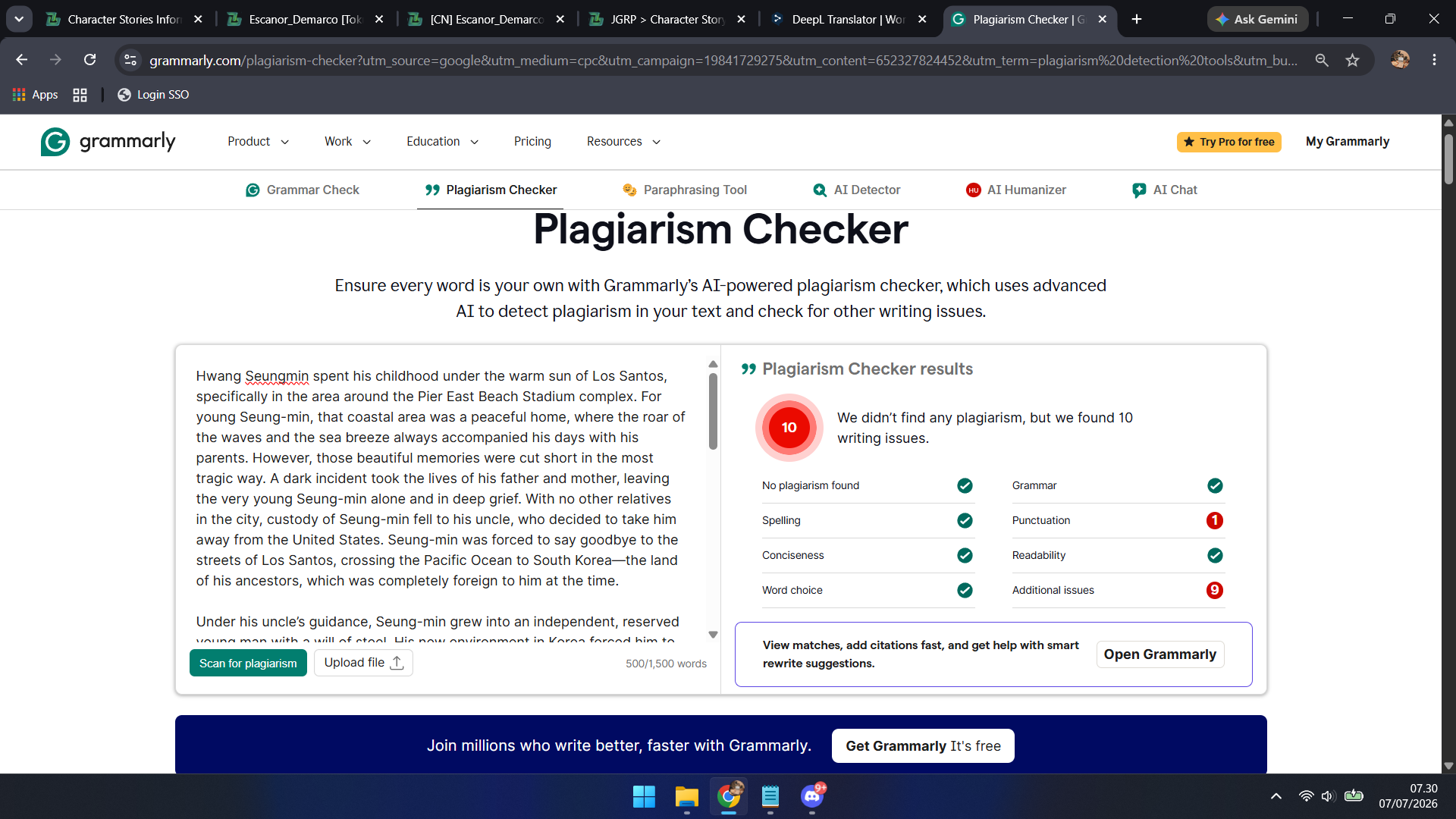
Task: Open the Paraphrasing Tool tab
Action: tap(685, 190)
